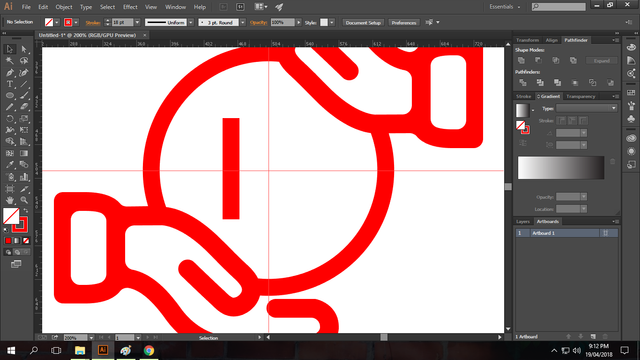Open the gradient Type dropdown
Screen dimensions: 640x360
click(587, 108)
